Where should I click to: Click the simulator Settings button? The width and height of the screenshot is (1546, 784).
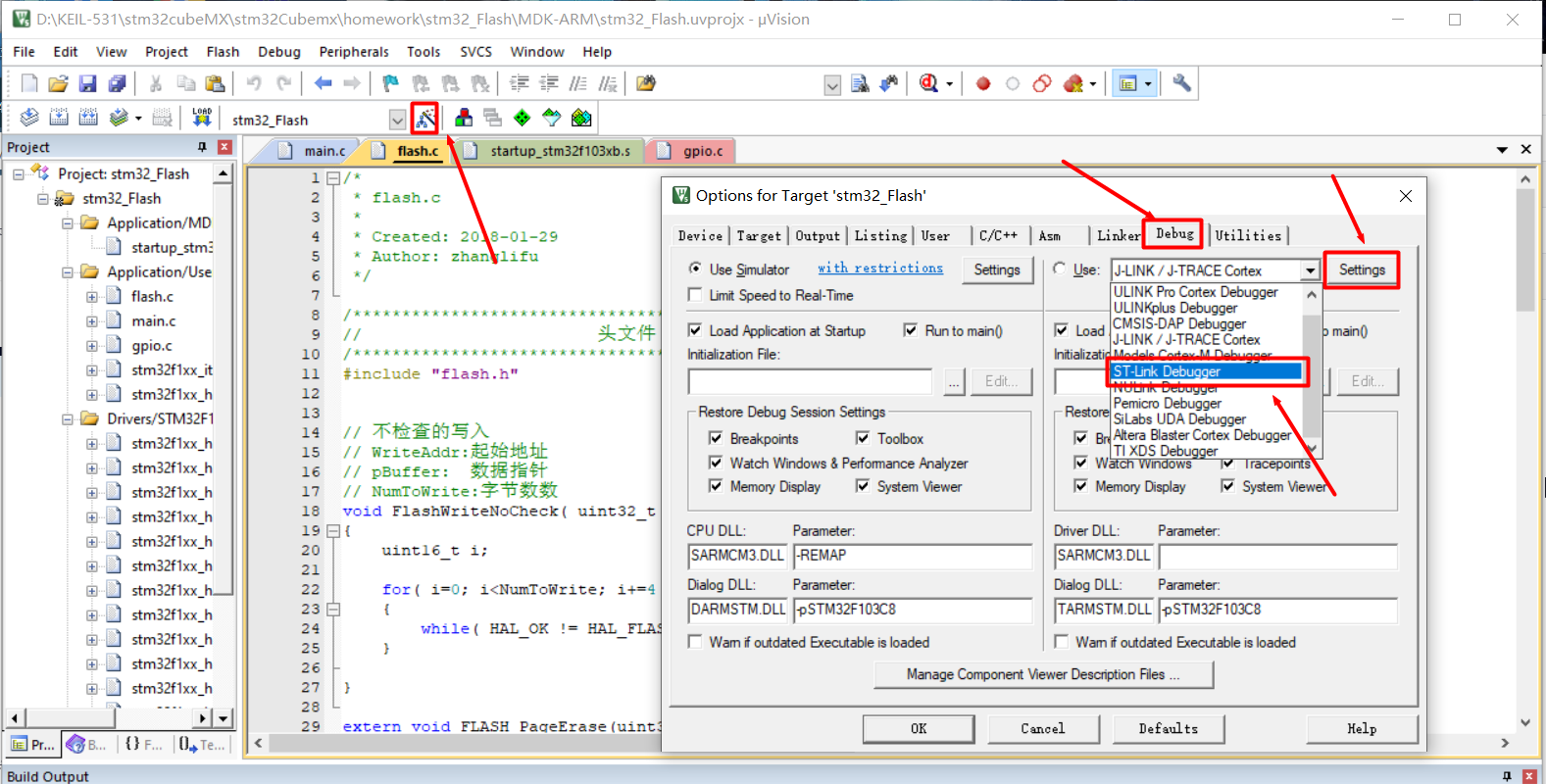[x=997, y=269]
